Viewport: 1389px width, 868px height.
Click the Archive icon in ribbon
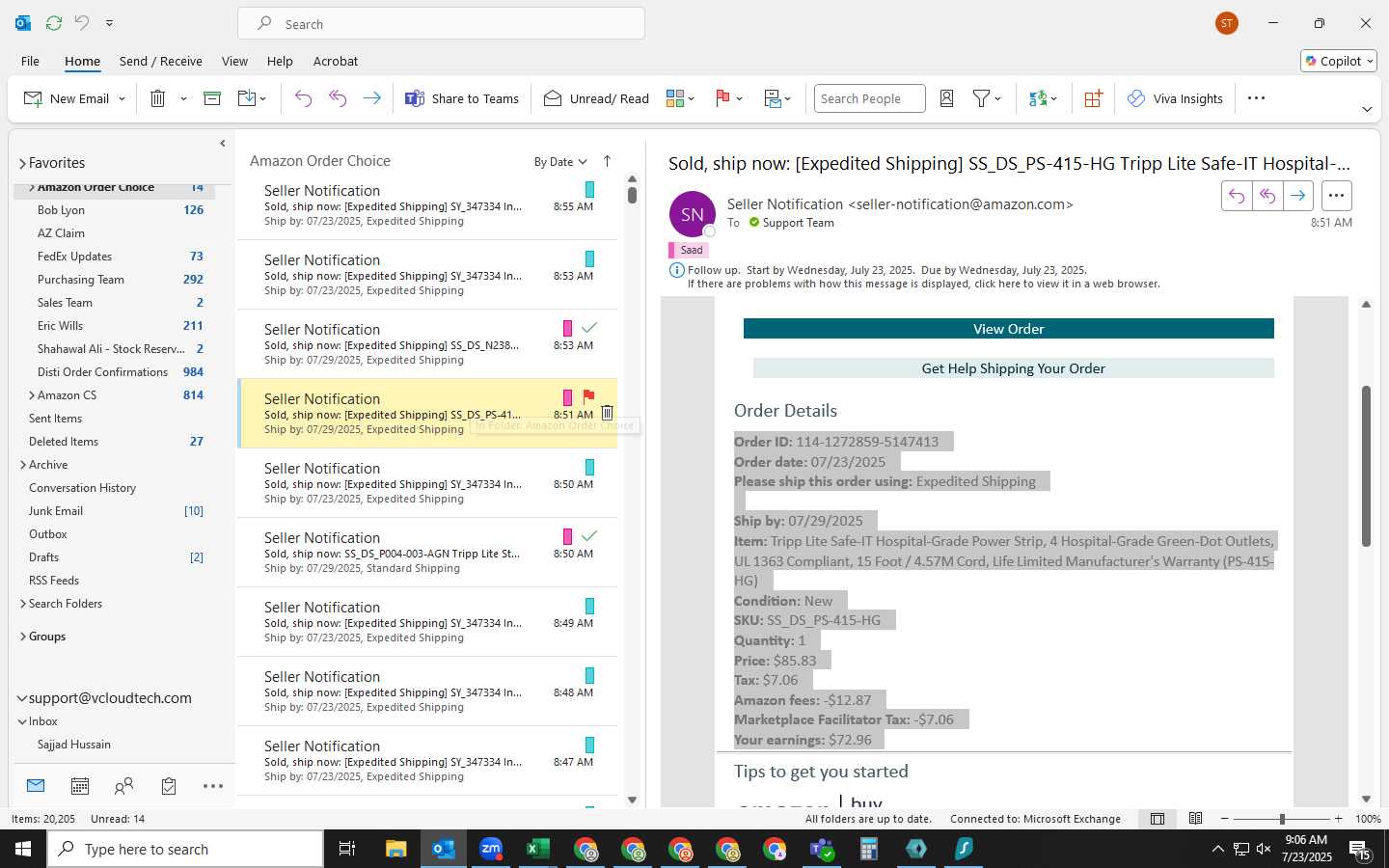(212, 98)
